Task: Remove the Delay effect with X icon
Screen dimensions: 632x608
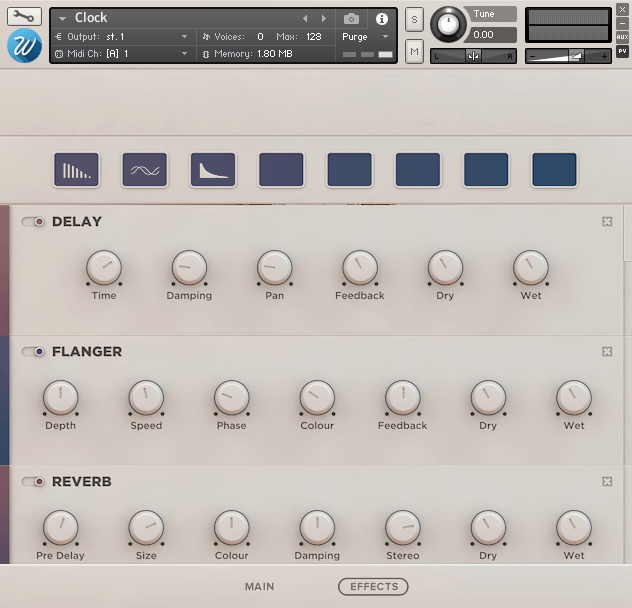Action: [x=607, y=222]
